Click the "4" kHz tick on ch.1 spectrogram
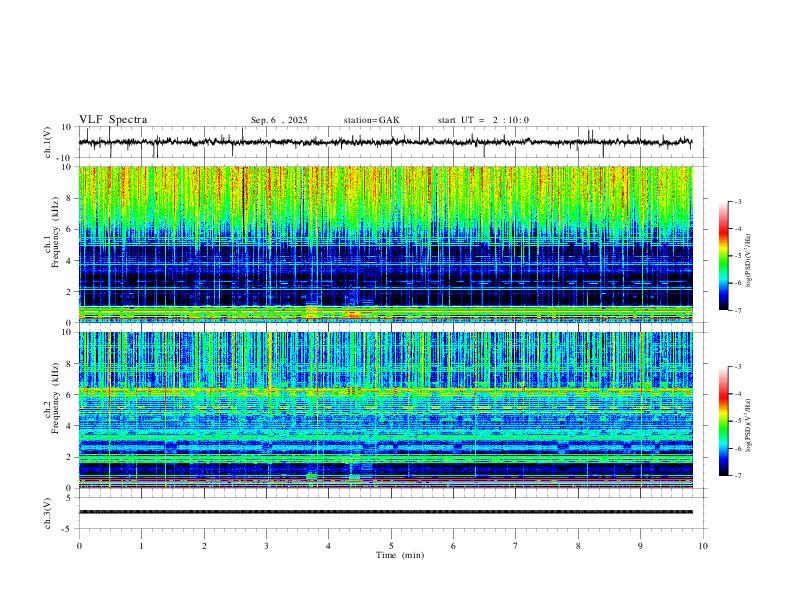The width and height of the screenshot is (792, 612). (x=69, y=261)
